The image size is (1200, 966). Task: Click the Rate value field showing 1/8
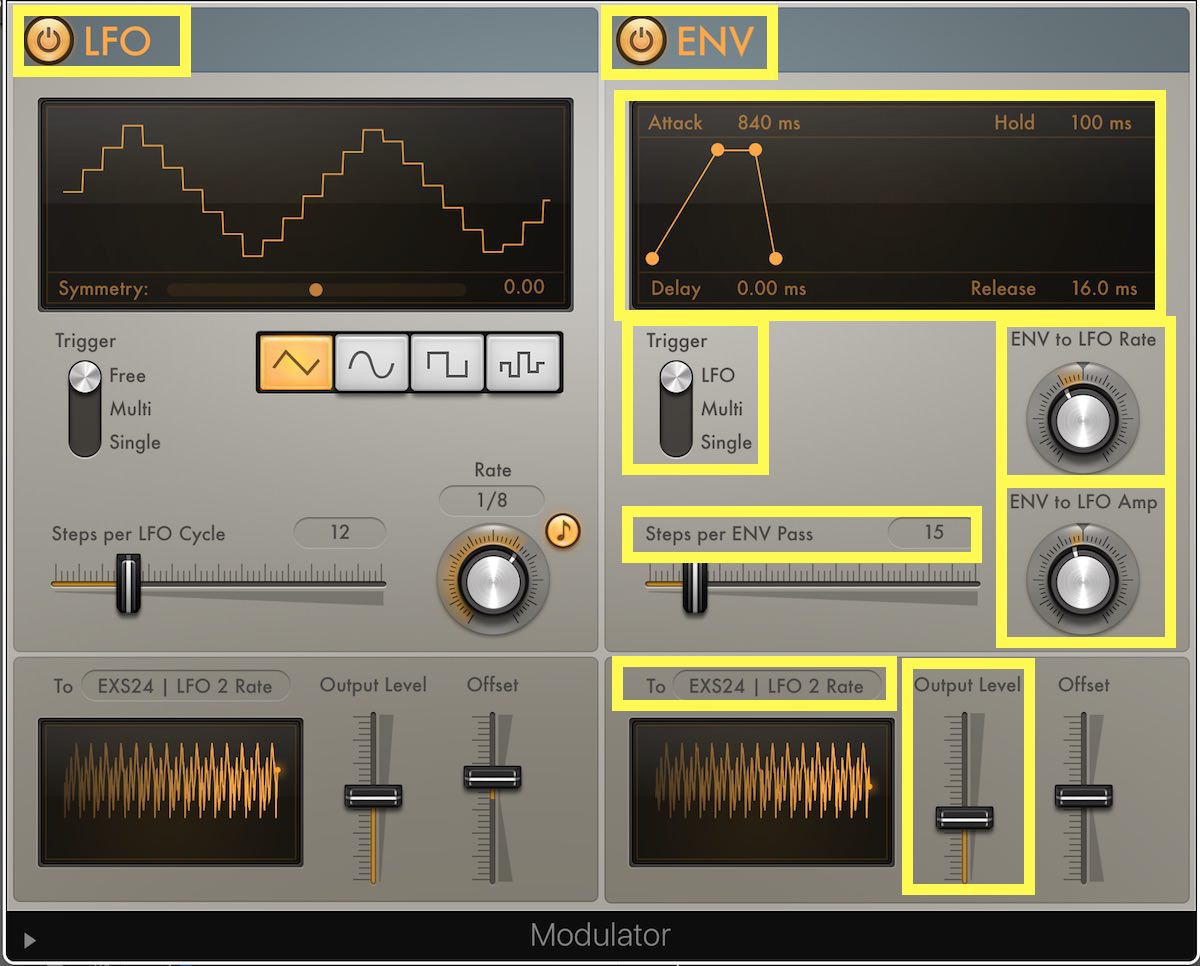coord(491,500)
